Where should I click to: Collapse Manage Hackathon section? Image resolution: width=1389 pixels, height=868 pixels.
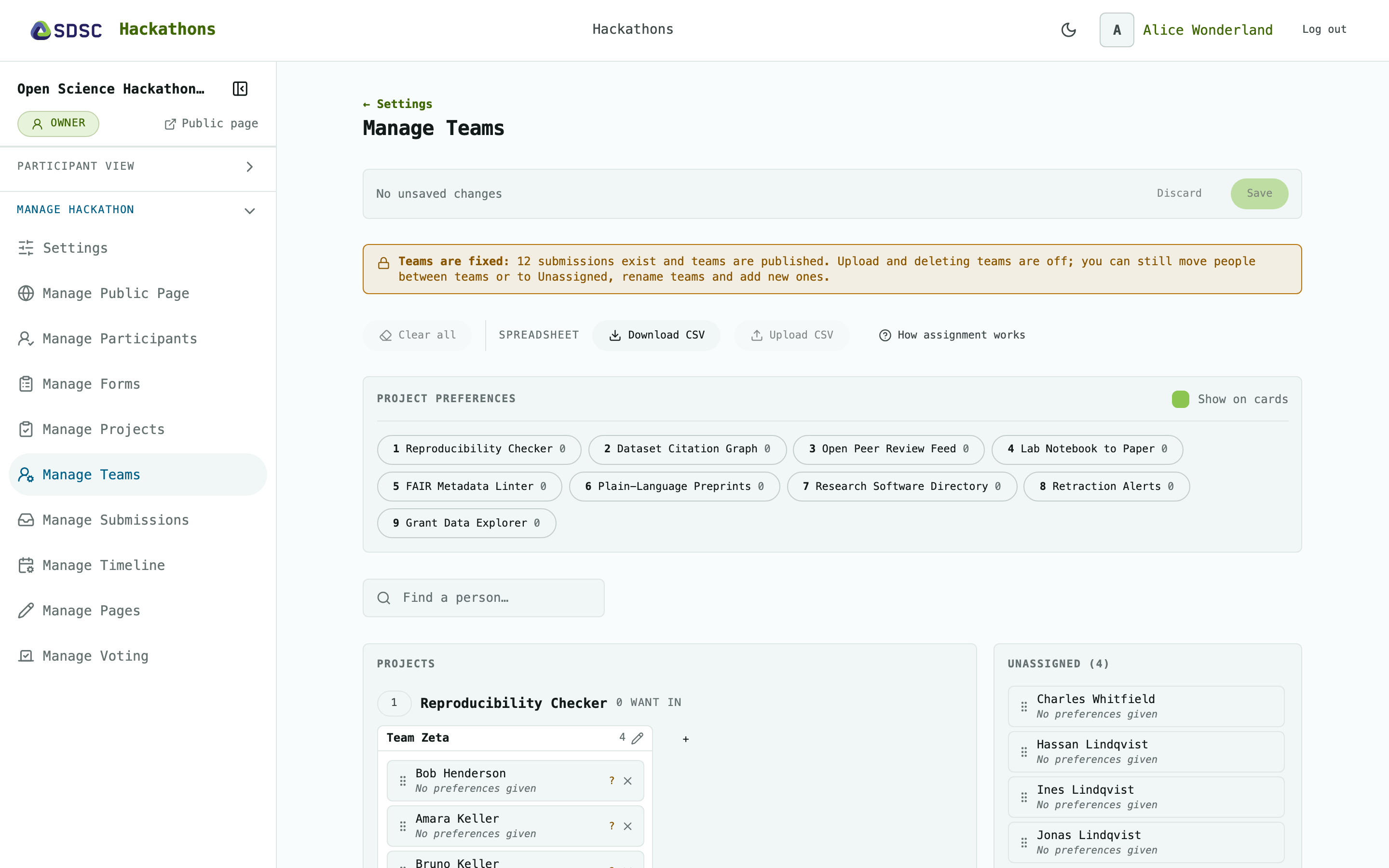click(x=138, y=210)
